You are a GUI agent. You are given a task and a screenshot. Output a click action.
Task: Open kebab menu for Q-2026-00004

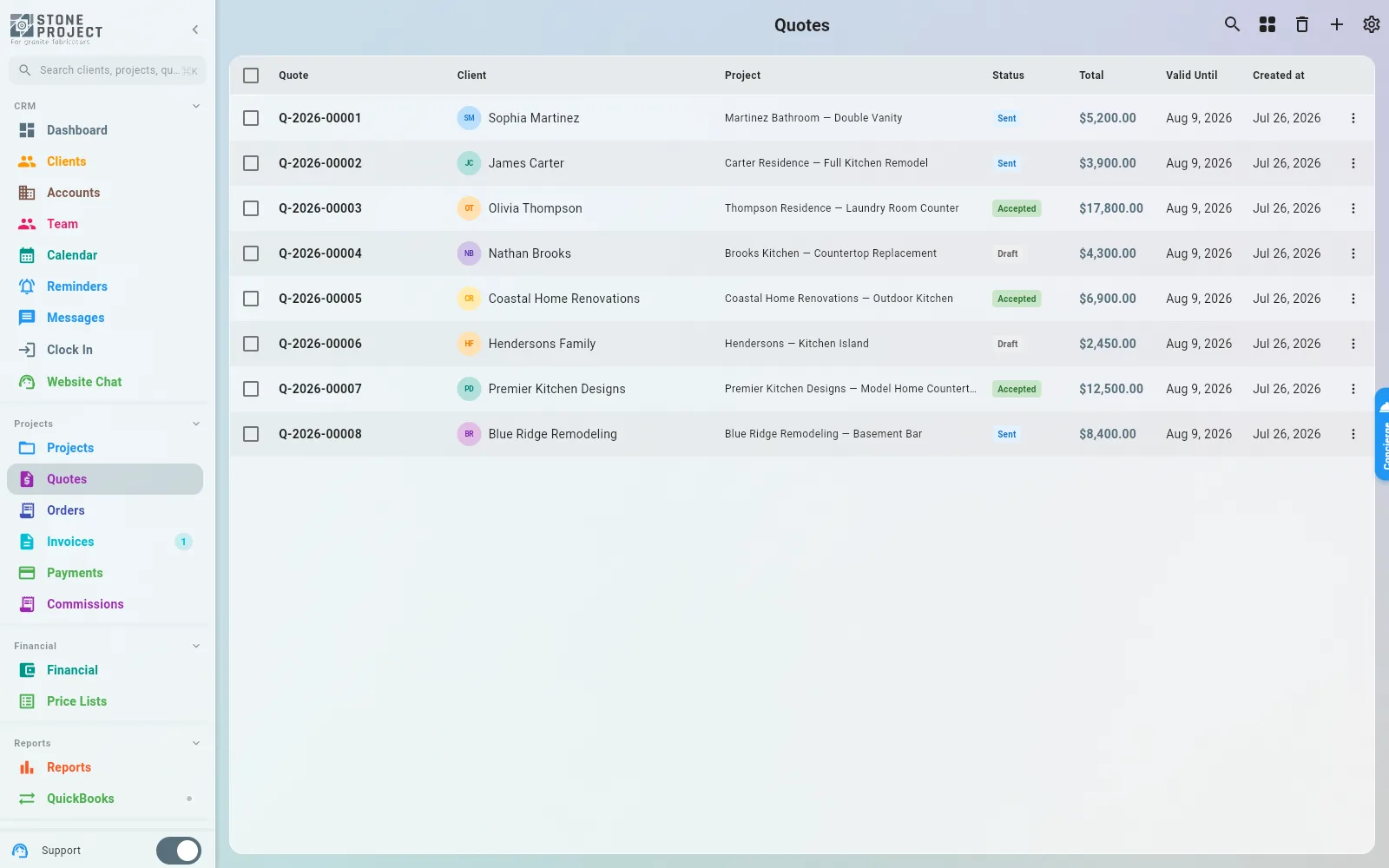coord(1353,253)
